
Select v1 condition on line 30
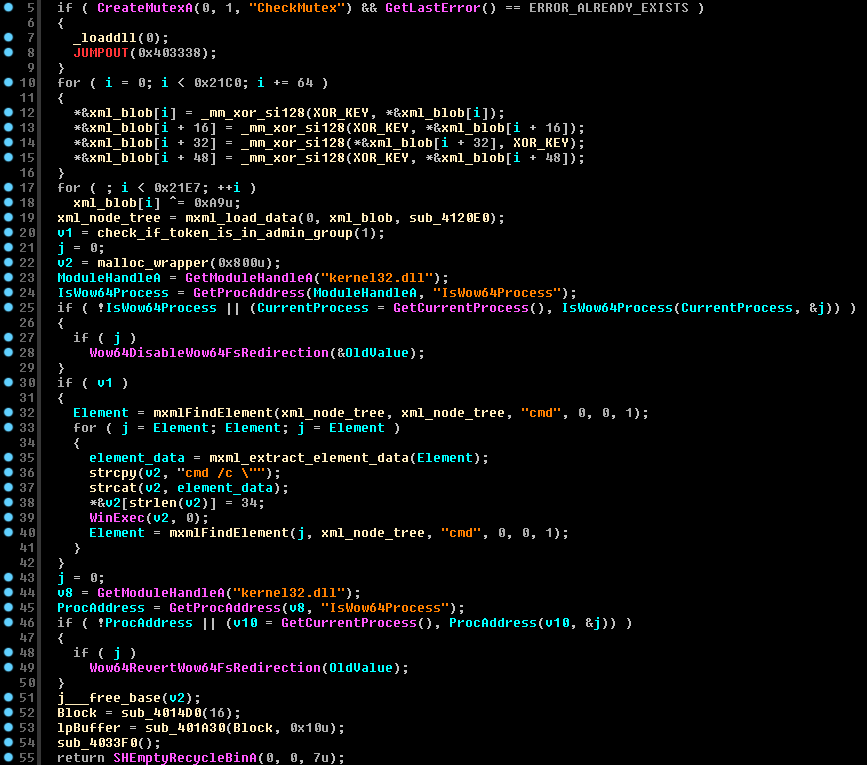click(105, 382)
